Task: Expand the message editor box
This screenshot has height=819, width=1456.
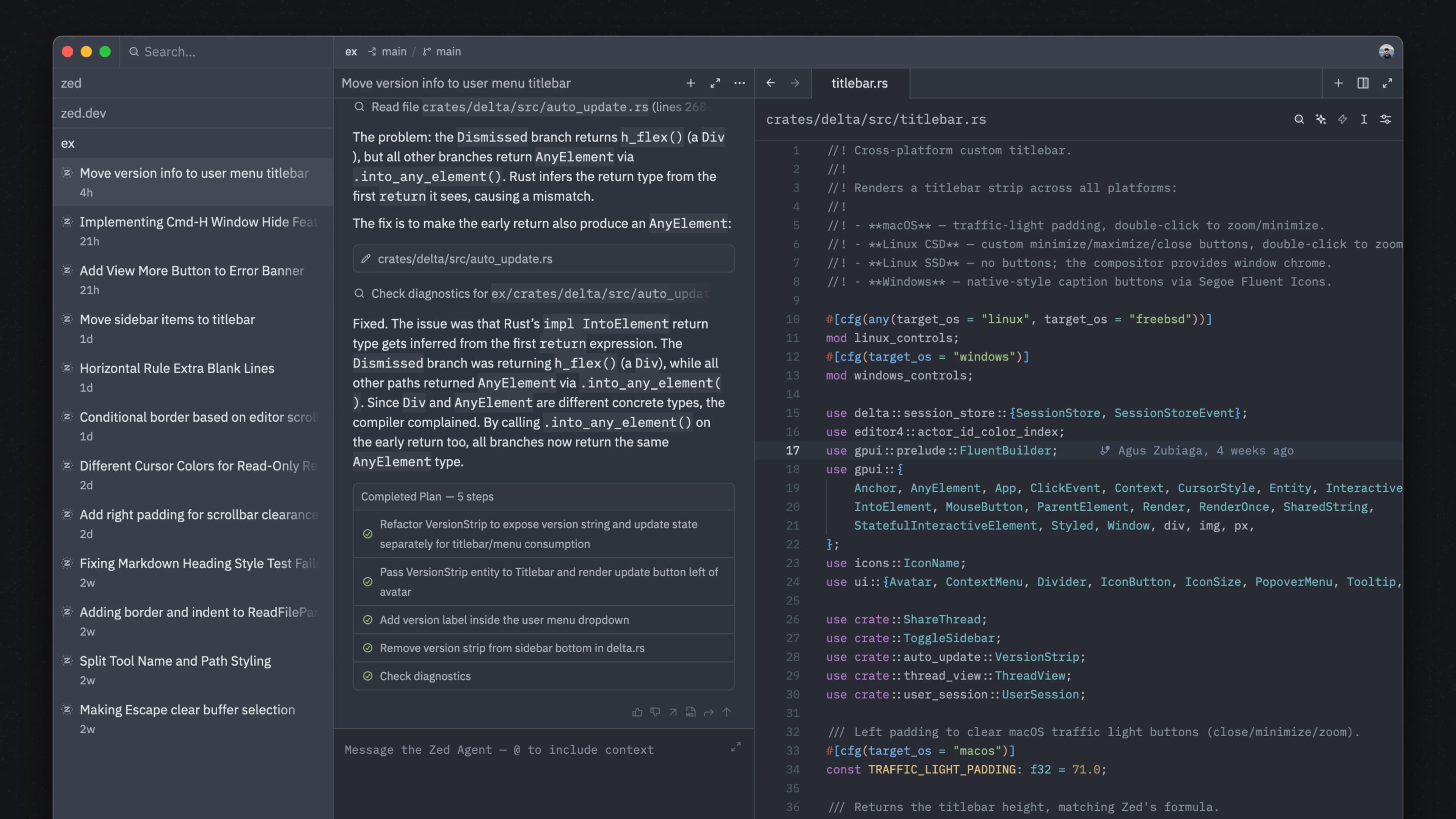Action: [x=735, y=747]
